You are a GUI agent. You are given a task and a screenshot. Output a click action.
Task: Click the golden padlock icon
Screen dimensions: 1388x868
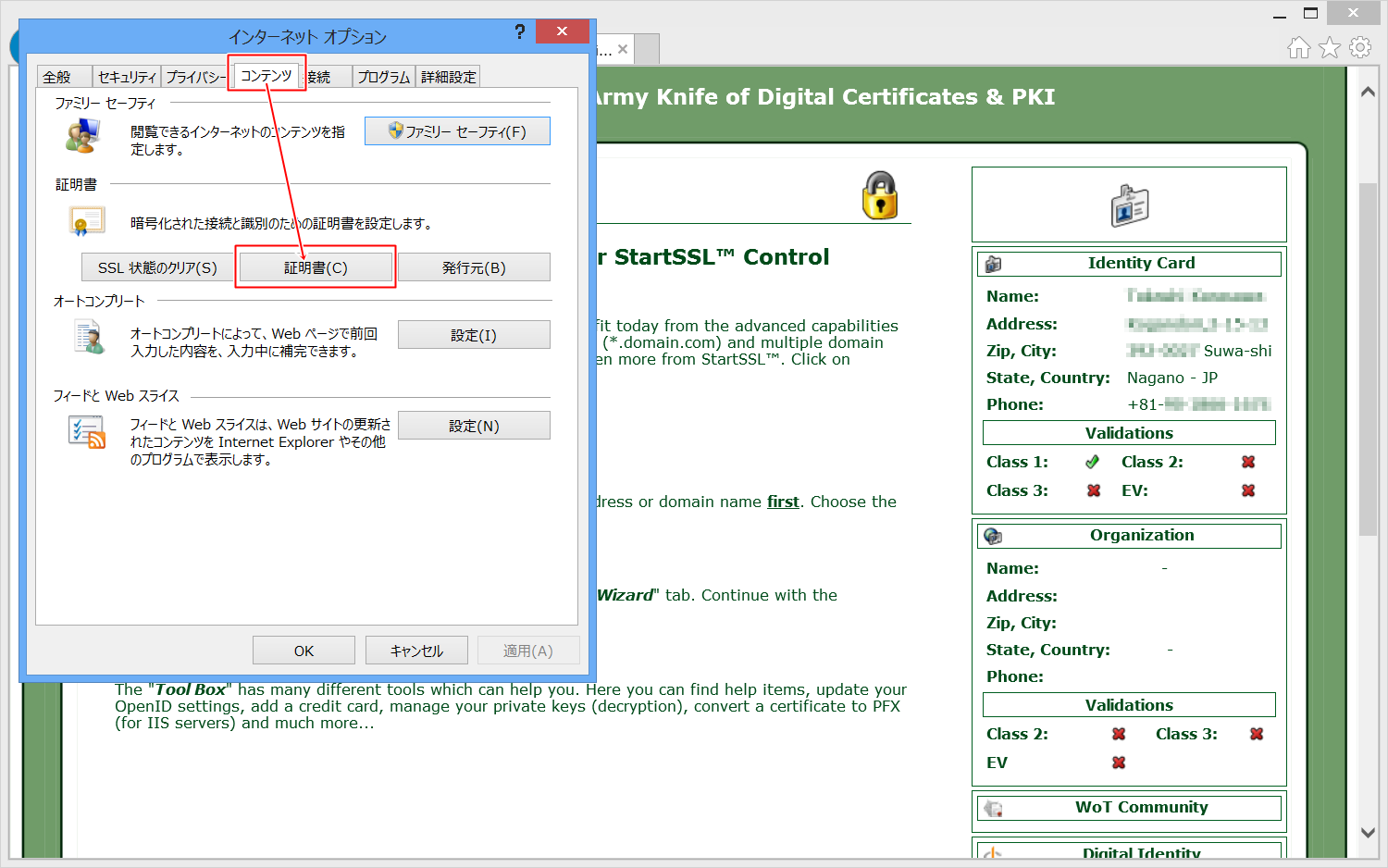(x=880, y=195)
